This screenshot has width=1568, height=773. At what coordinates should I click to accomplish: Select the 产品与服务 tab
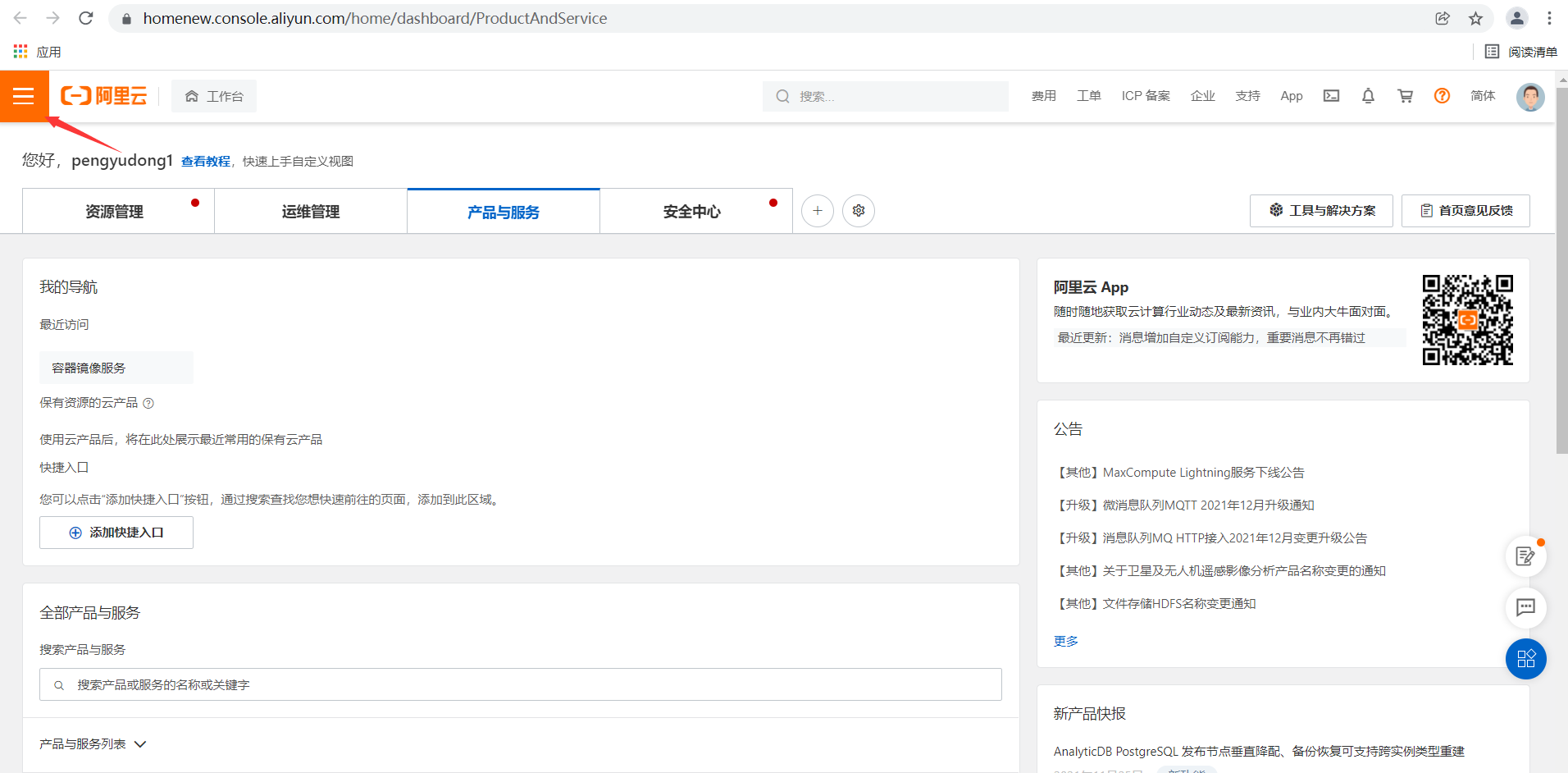504,212
